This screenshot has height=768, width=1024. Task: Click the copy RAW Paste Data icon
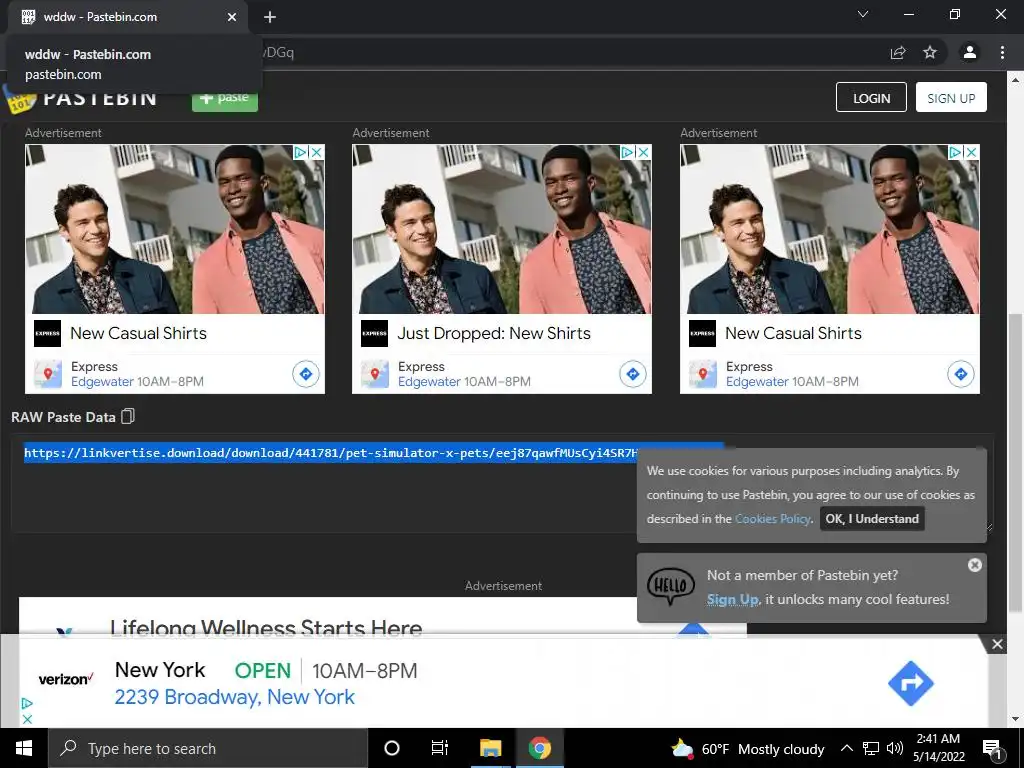pos(128,417)
